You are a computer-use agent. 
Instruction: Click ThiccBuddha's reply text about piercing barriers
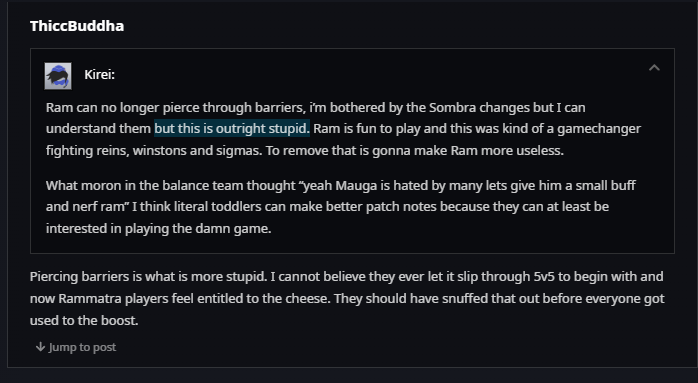tap(347, 298)
